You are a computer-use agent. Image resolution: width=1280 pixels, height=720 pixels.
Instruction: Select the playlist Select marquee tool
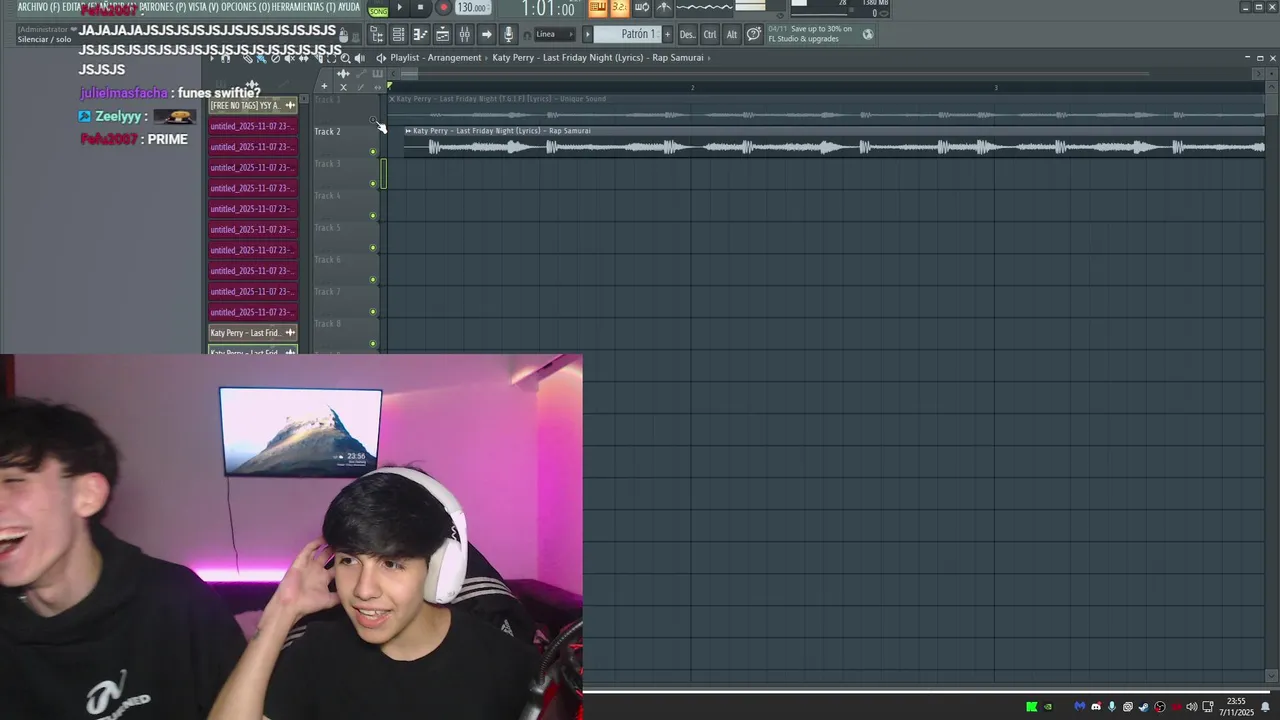point(332,58)
